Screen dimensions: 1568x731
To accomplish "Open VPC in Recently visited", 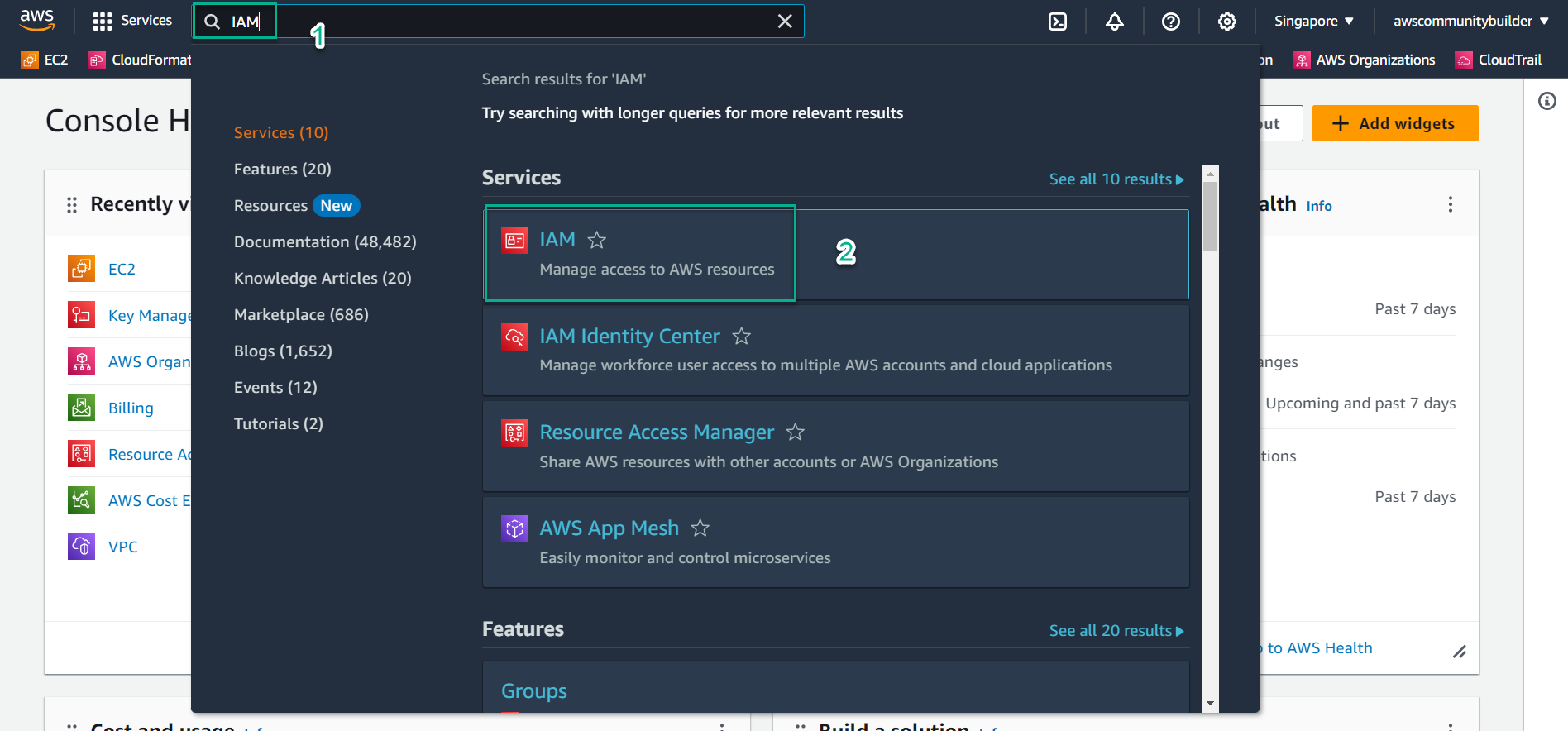I will pos(123,547).
